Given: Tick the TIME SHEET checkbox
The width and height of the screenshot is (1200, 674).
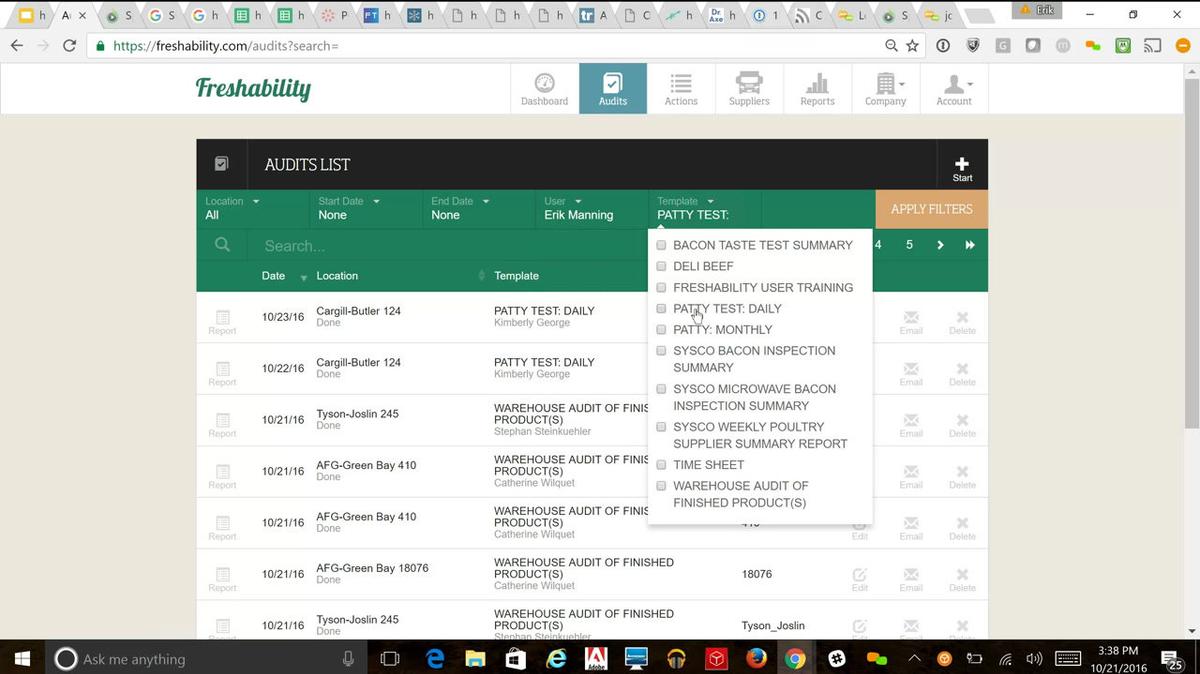Looking at the screenshot, I should point(661,465).
